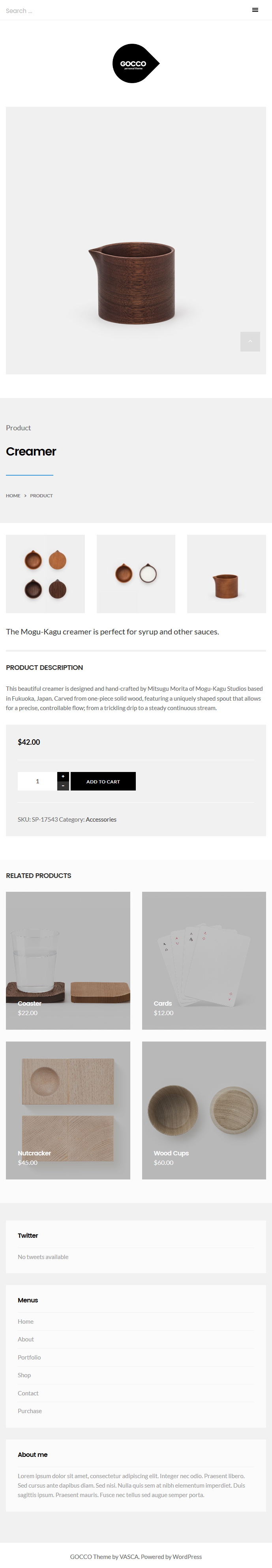Select the two bowls thumbnail
The height and width of the screenshot is (1568, 272).
(x=136, y=573)
